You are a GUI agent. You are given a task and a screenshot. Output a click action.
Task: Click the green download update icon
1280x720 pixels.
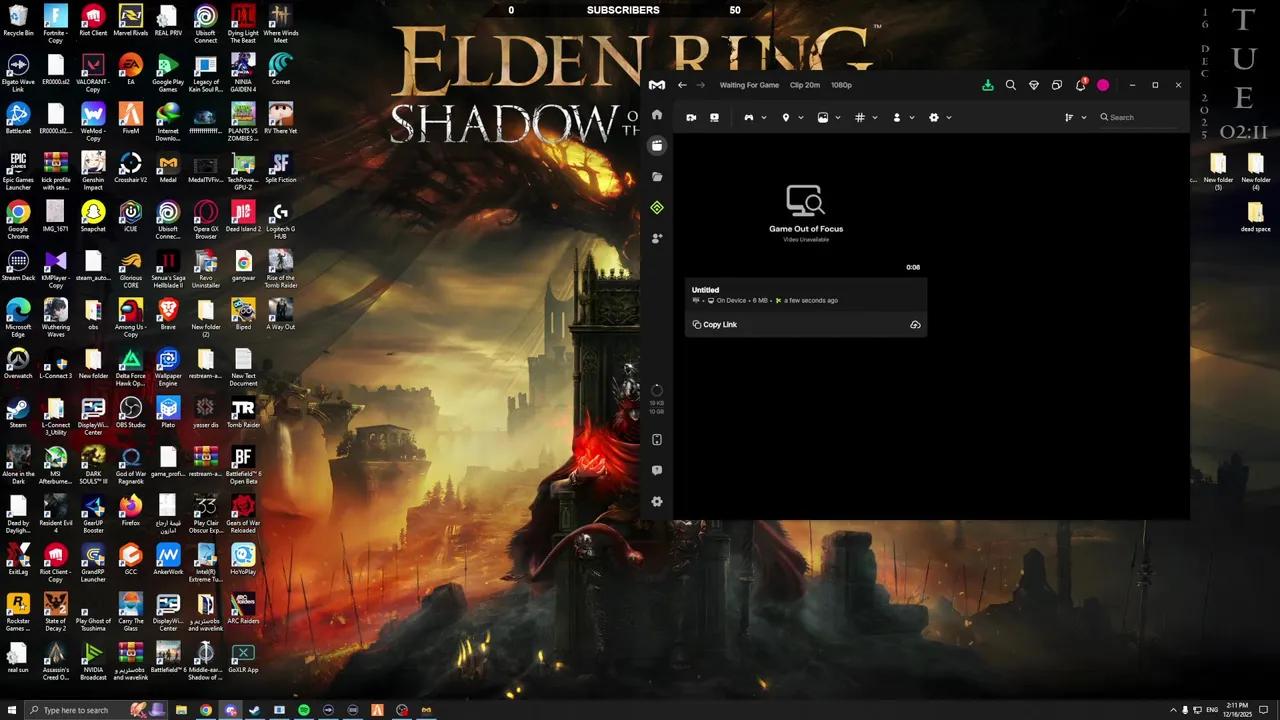[988, 86]
